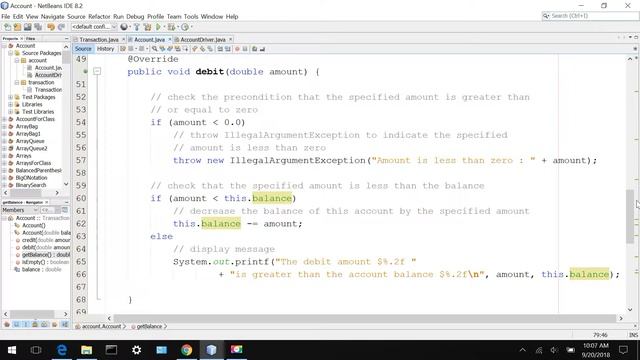Open Google Chrome from the taskbar
The height and width of the screenshot is (360, 640).
click(x=187, y=350)
